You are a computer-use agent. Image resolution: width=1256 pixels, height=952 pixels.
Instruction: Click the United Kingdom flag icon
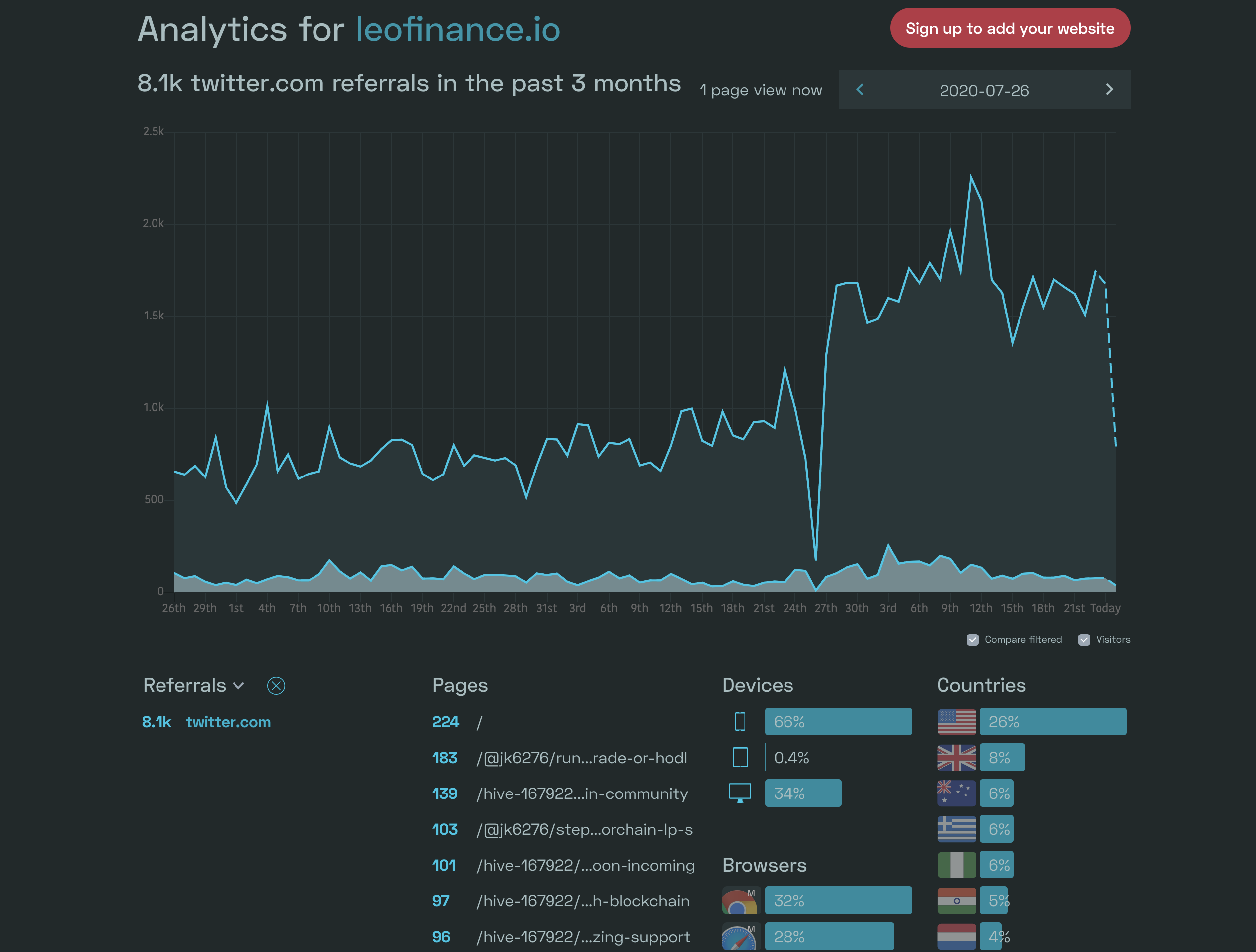[956, 757]
